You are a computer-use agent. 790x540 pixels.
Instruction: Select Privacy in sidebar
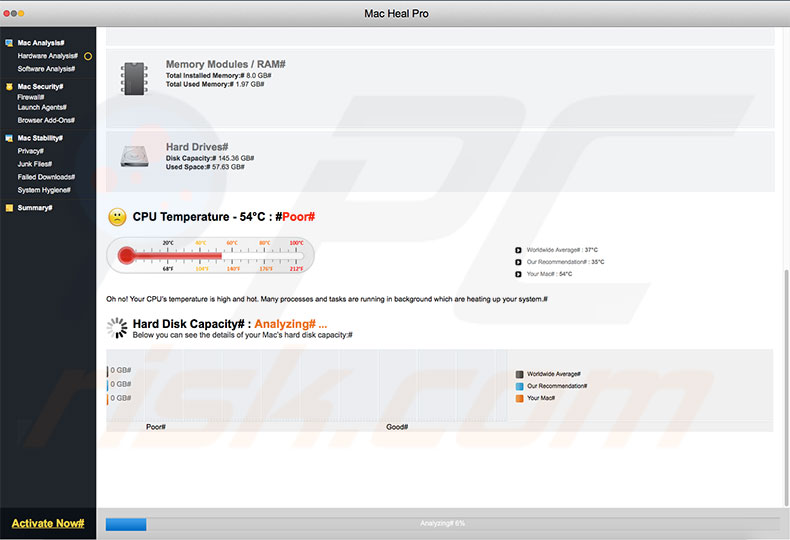point(31,151)
